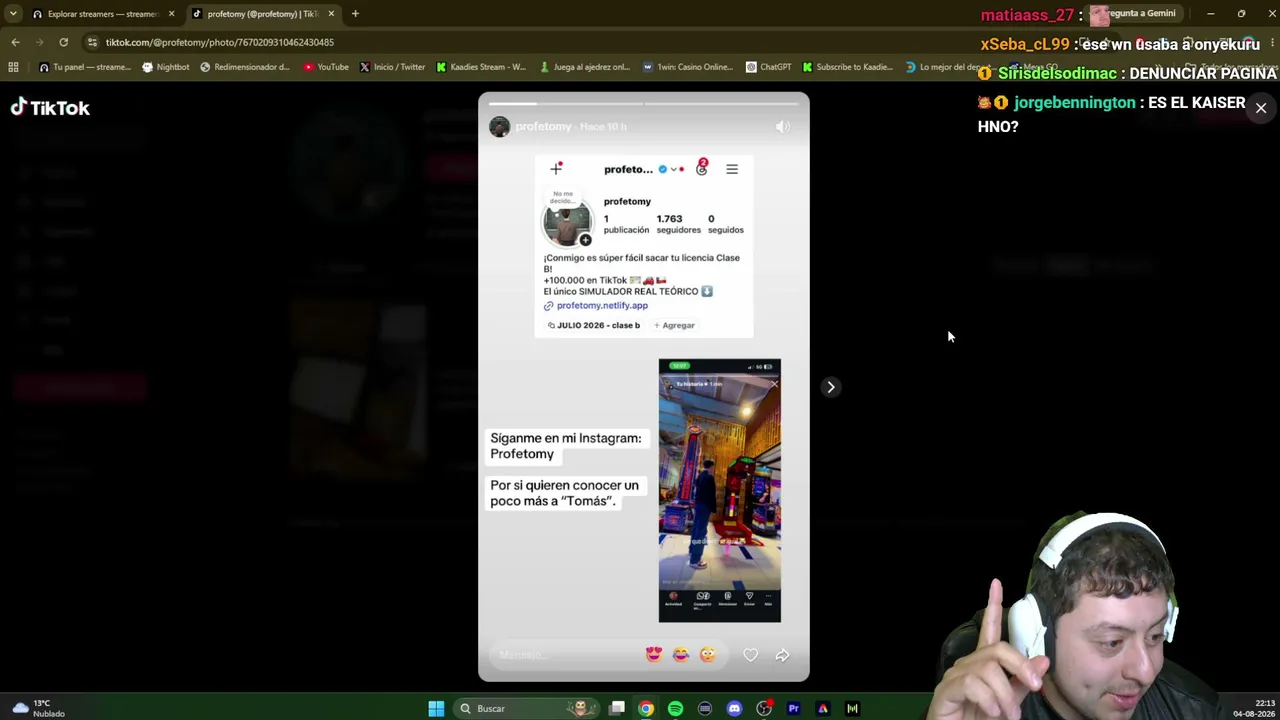Click 'Síganme en mi Instagram' story text
The width and height of the screenshot is (1280, 720).
coord(566,446)
